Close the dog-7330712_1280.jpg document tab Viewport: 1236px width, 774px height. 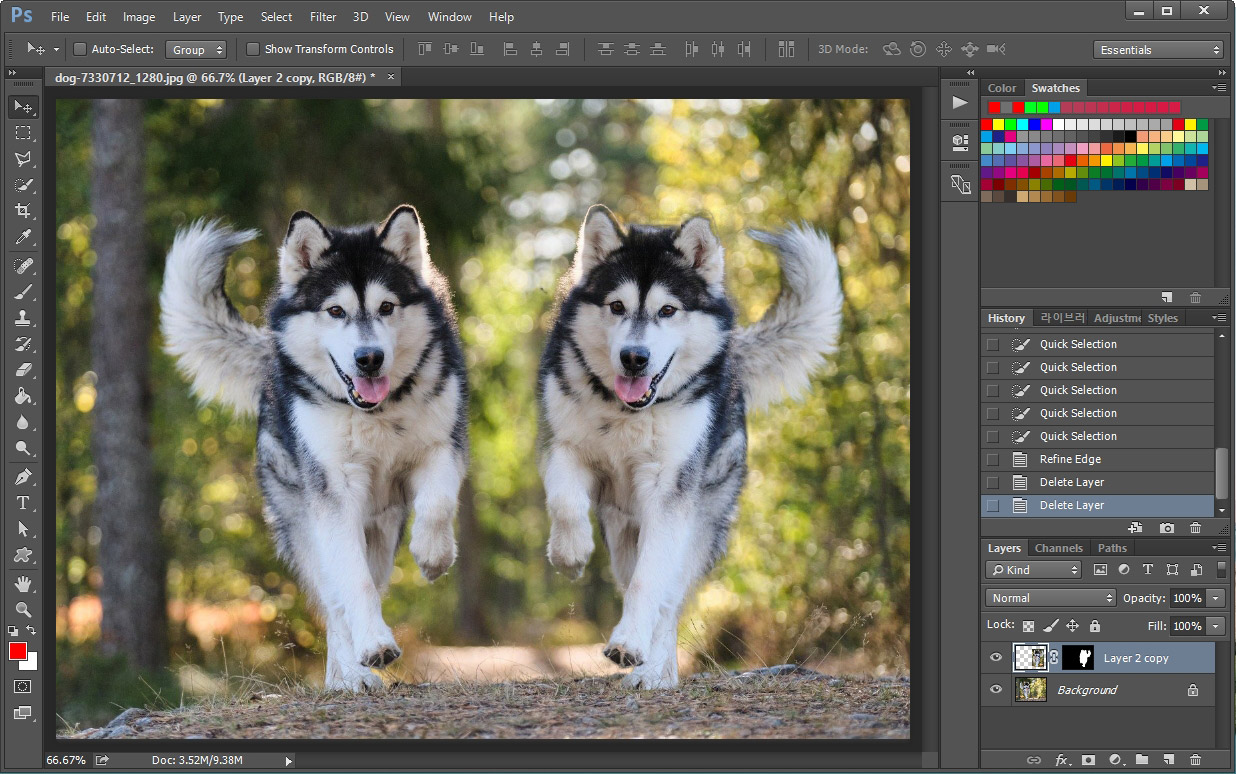point(391,77)
